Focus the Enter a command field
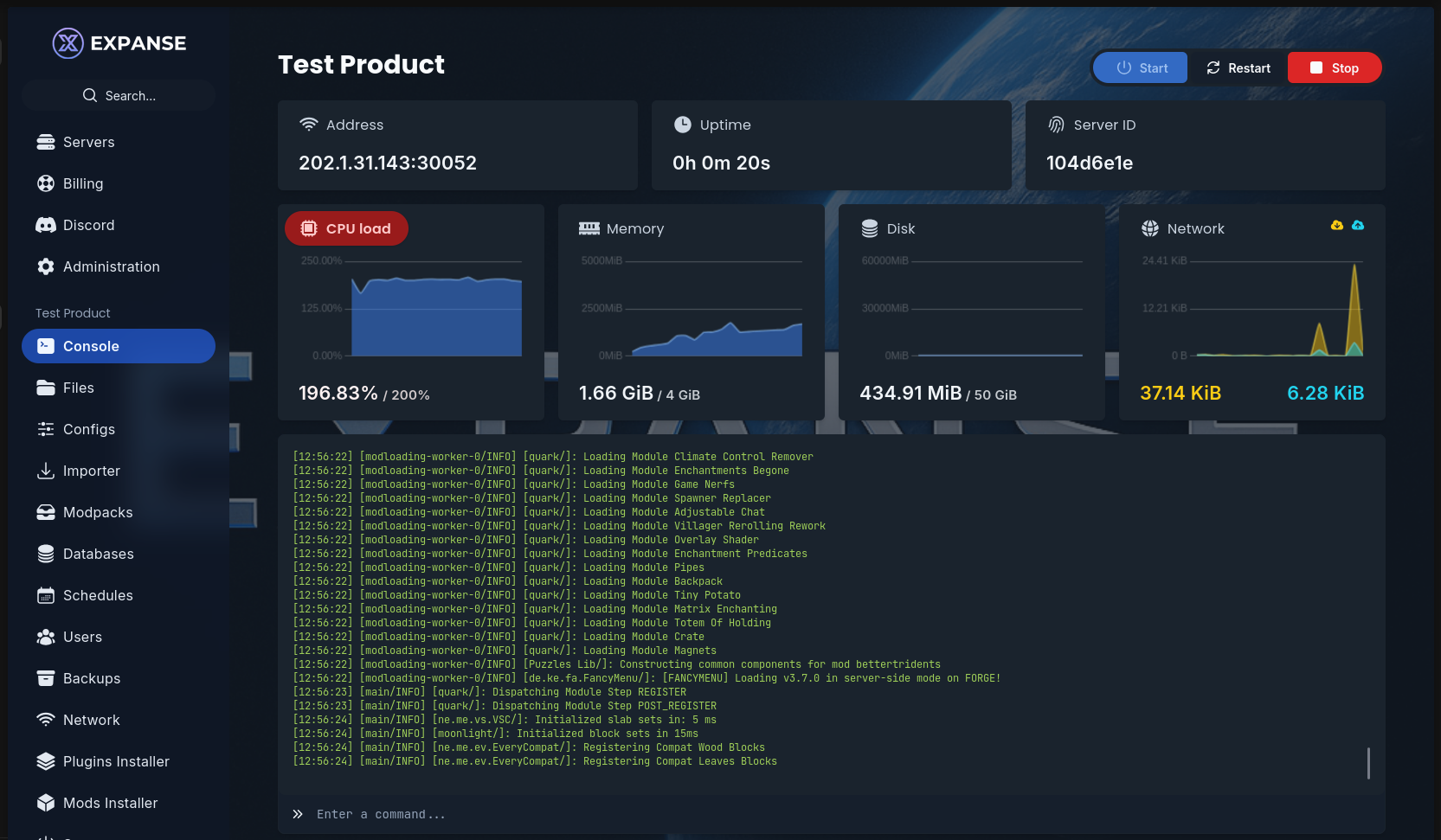 606,814
